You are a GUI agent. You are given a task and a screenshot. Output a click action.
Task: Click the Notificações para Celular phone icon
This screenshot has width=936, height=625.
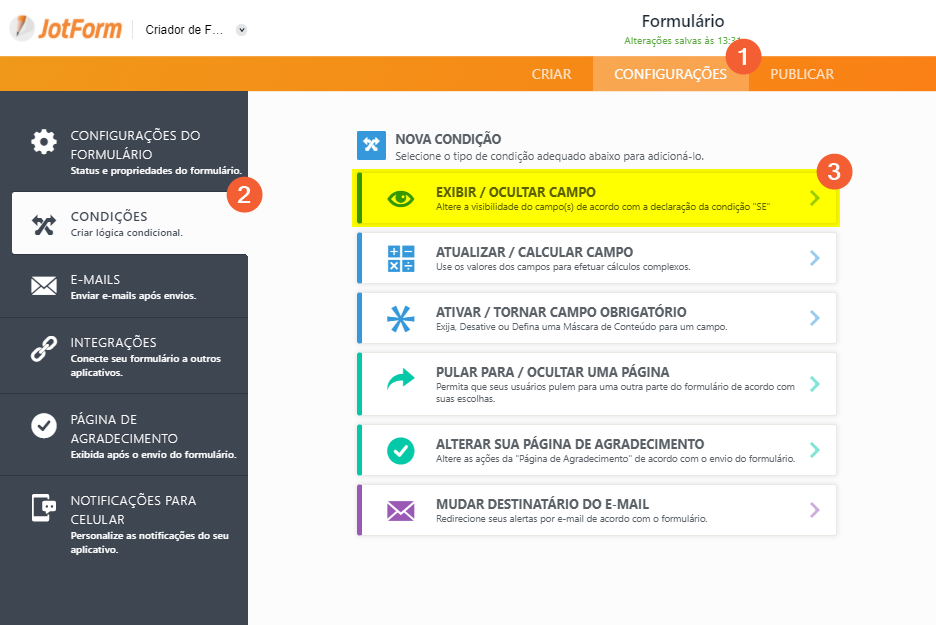pos(44,508)
